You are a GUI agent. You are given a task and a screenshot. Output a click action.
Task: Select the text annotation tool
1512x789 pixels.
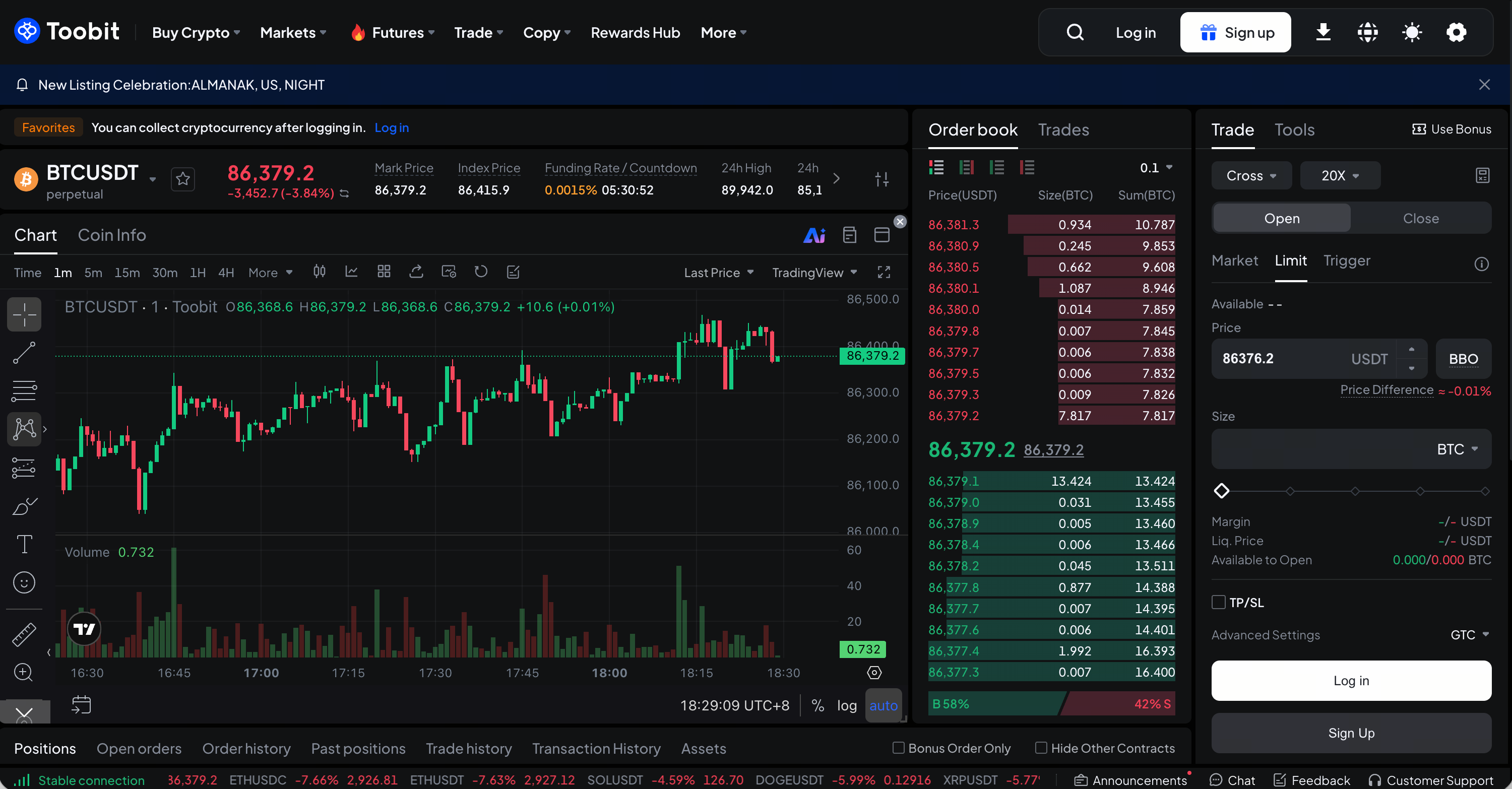click(x=24, y=544)
